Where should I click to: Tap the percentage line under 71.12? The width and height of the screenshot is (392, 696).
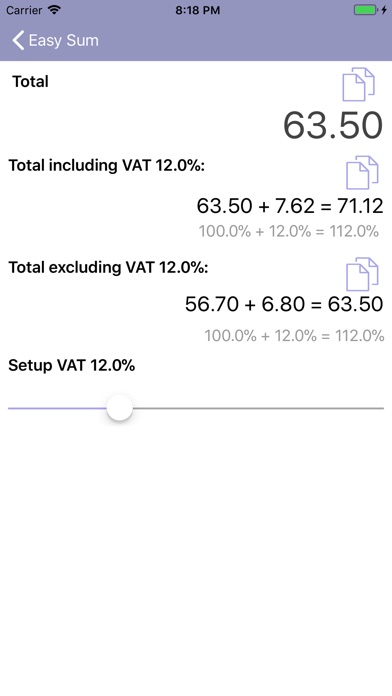click(289, 232)
